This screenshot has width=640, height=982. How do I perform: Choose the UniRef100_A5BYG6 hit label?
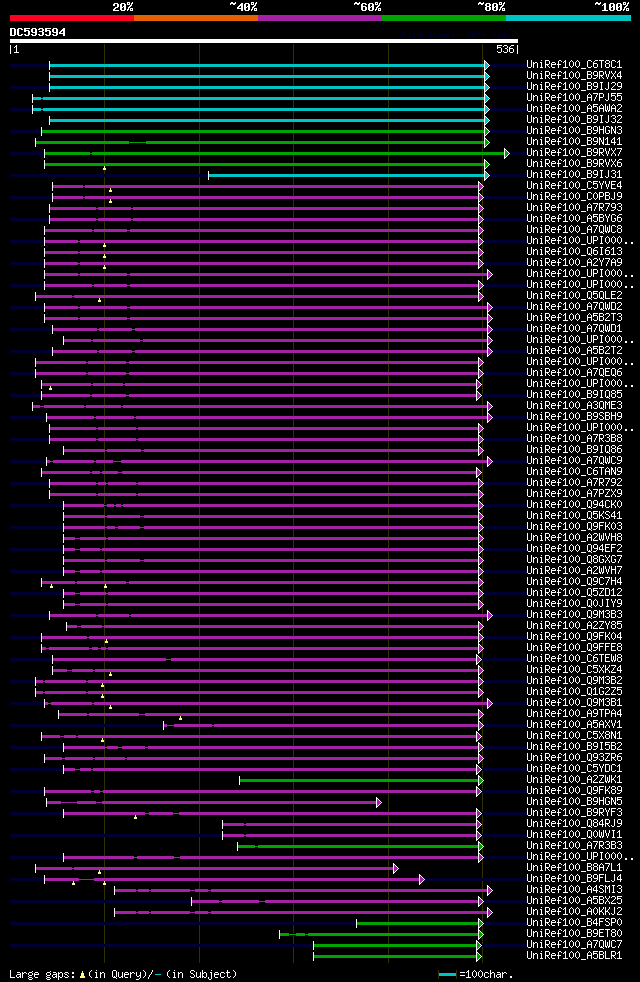click(x=574, y=219)
